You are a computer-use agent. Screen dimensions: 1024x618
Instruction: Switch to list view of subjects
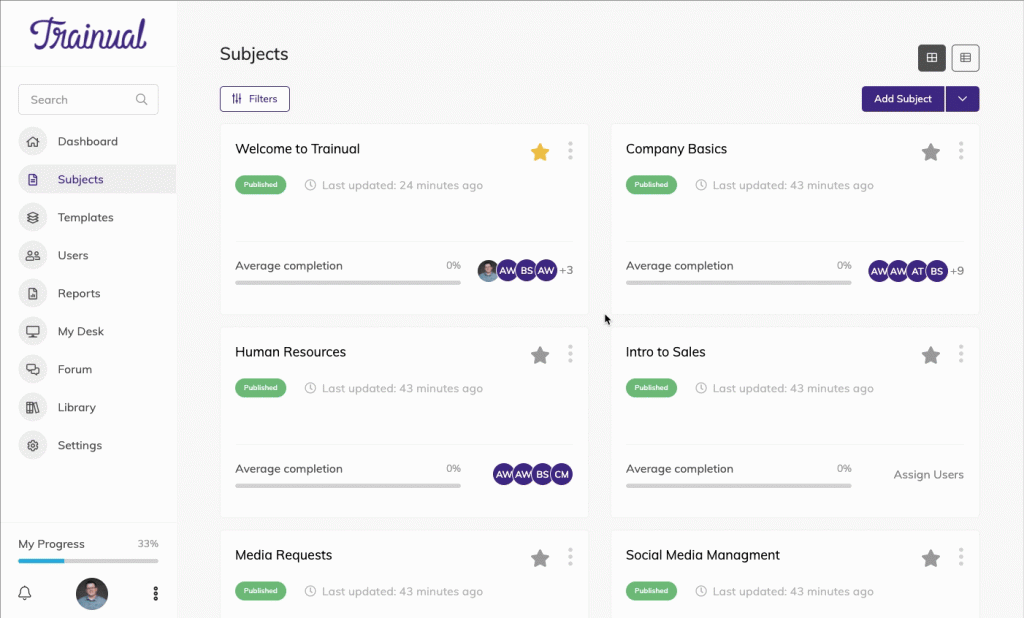tap(965, 58)
